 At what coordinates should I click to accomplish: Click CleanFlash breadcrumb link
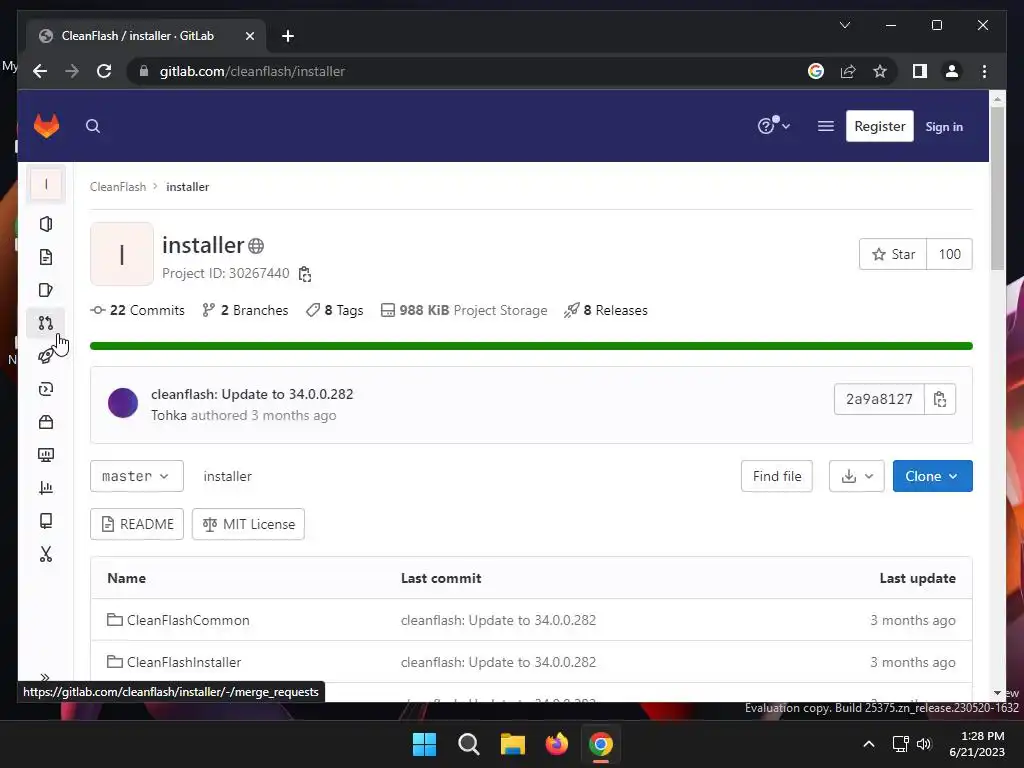(x=118, y=187)
